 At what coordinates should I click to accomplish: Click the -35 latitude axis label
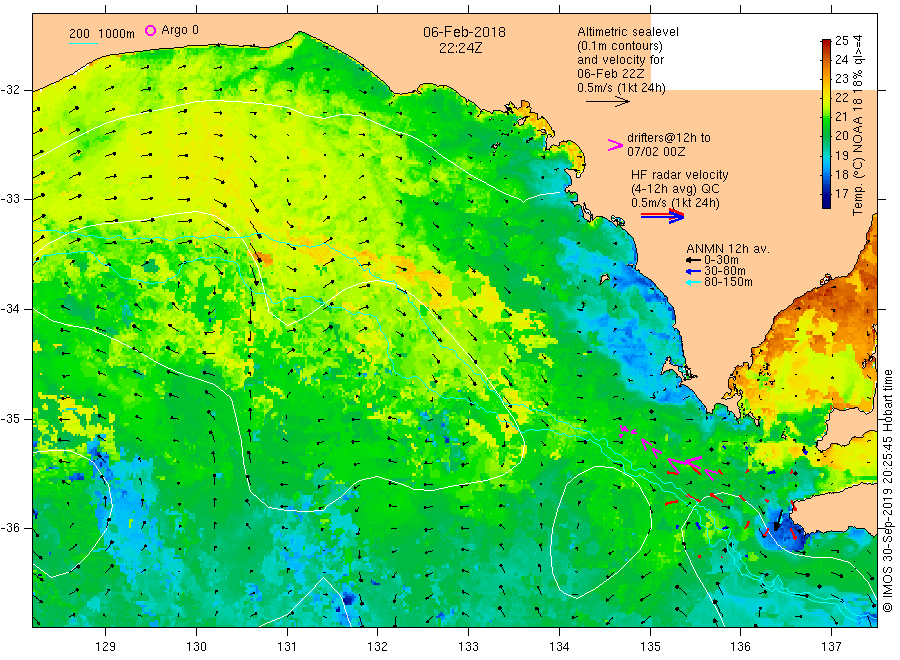click(10, 418)
